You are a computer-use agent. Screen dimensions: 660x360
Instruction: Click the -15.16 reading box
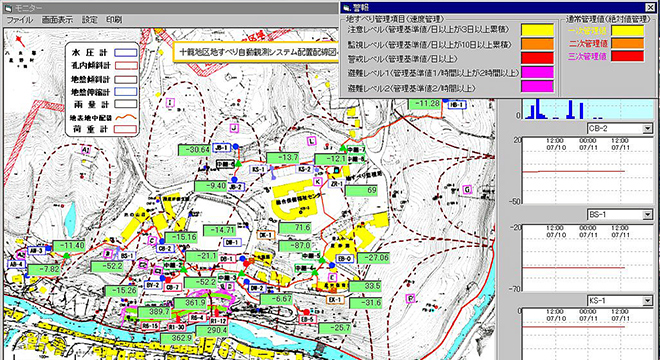pyautogui.click(x=181, y=238)
